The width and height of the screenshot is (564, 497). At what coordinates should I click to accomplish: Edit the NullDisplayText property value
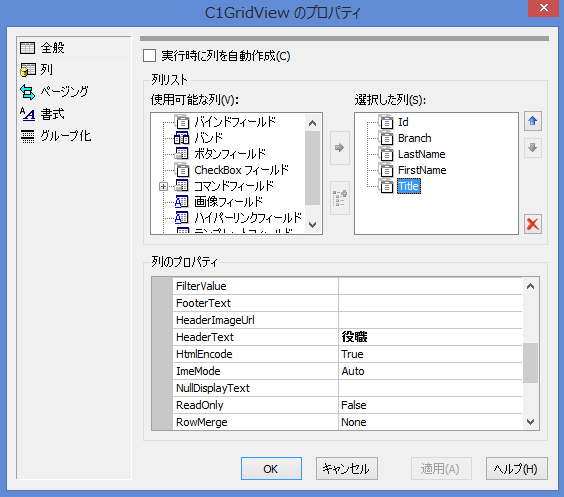point(430,388)
